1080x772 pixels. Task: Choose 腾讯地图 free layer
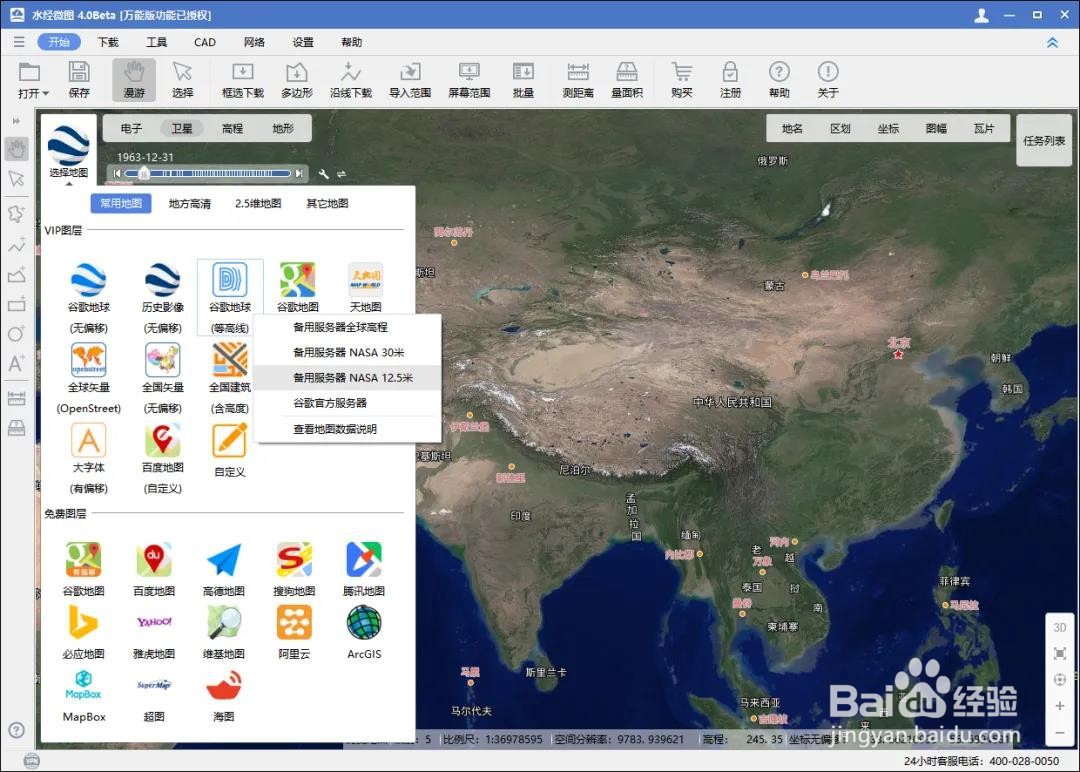[364, 569]
